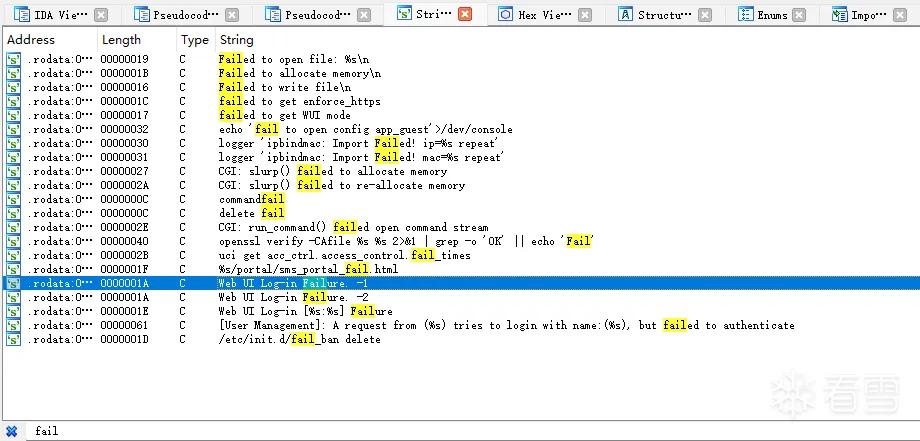Select 'delete fail' string row
Image resolution: width=920 pixels, height=441 pixels.
click(x=460, y=213)
